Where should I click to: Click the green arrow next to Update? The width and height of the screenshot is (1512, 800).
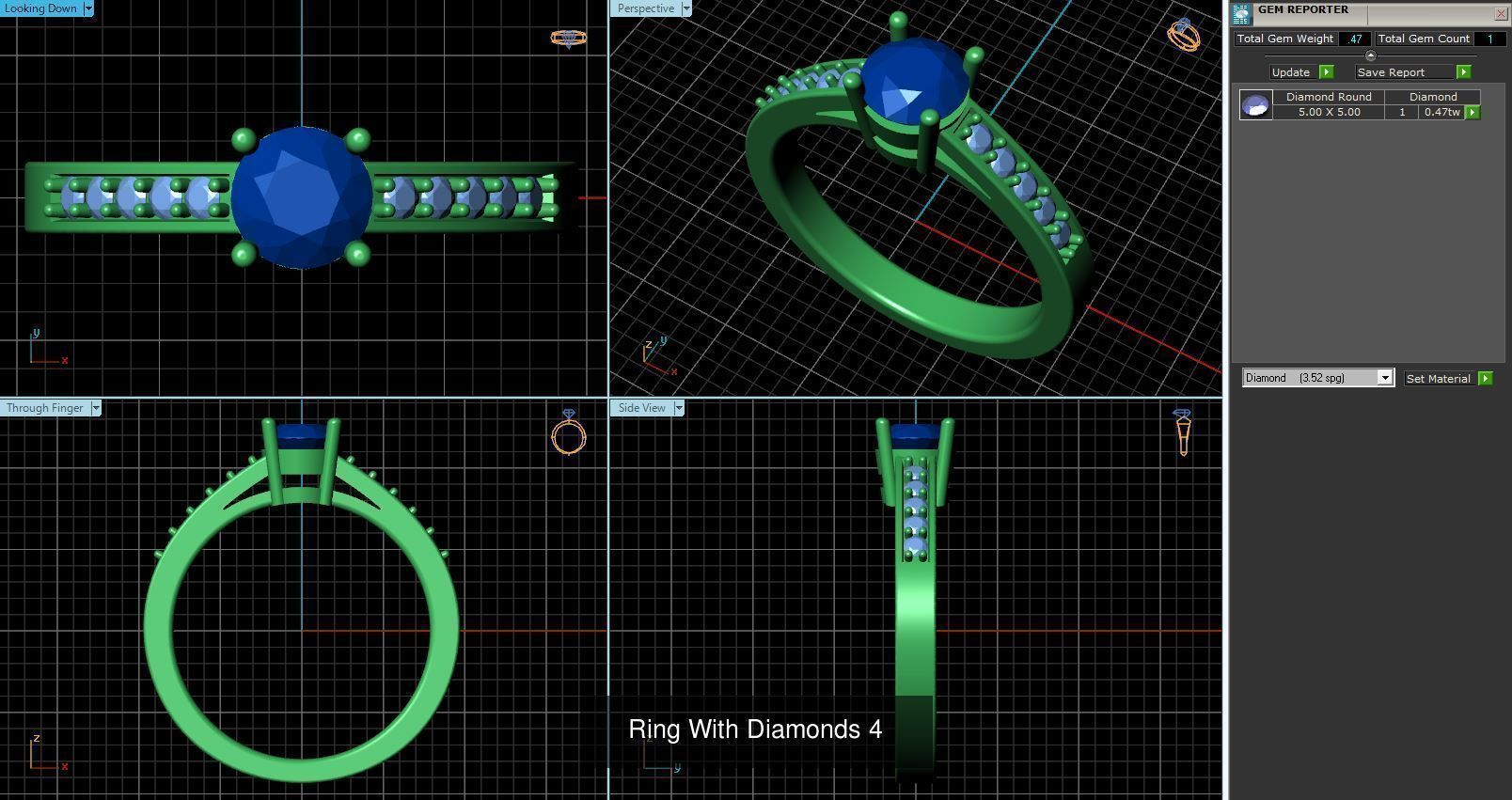tap(1326, 72)
